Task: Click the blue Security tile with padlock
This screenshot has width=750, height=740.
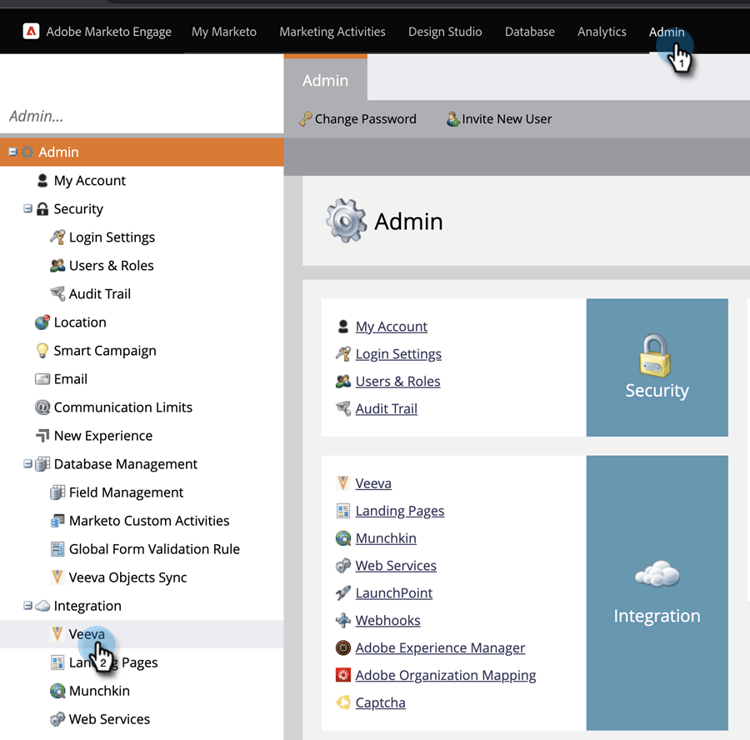Action: pyautogui.click(x=657, y=367)
